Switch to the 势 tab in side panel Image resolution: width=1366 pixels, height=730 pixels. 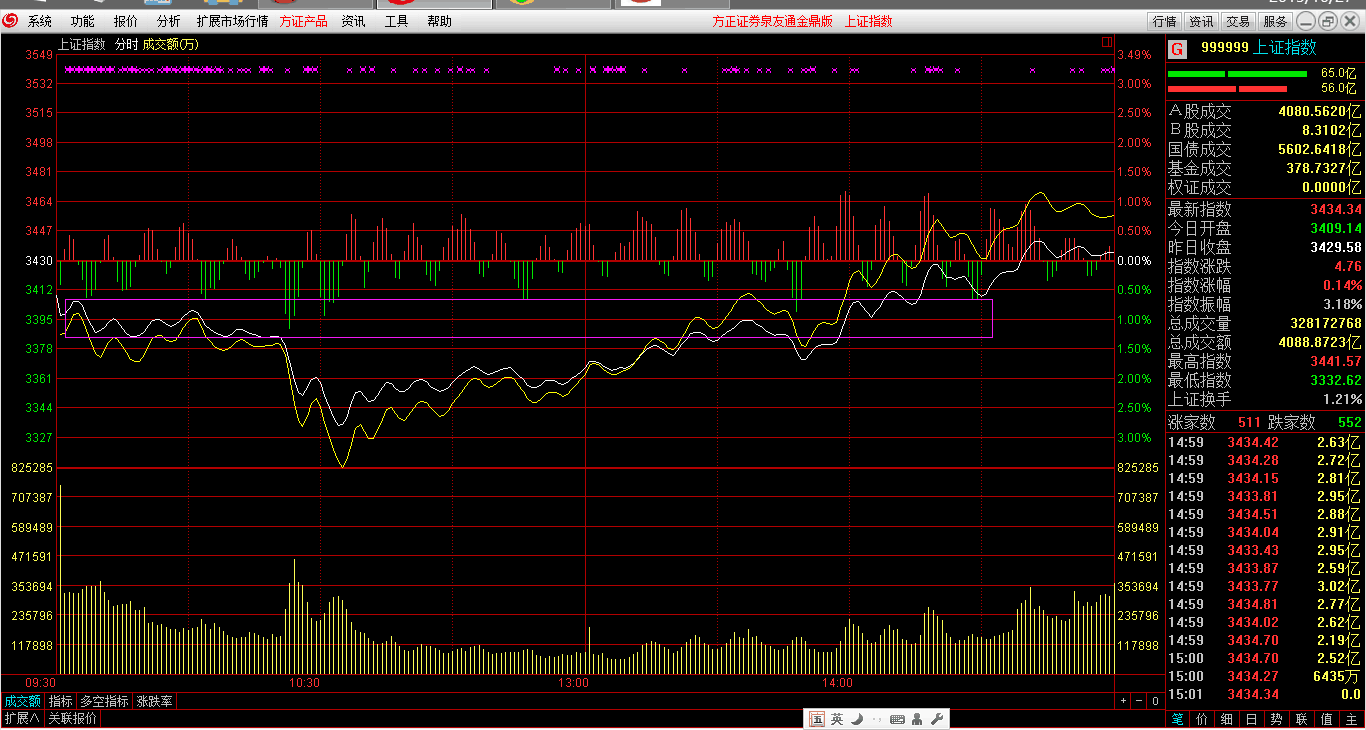[1277, 719]
